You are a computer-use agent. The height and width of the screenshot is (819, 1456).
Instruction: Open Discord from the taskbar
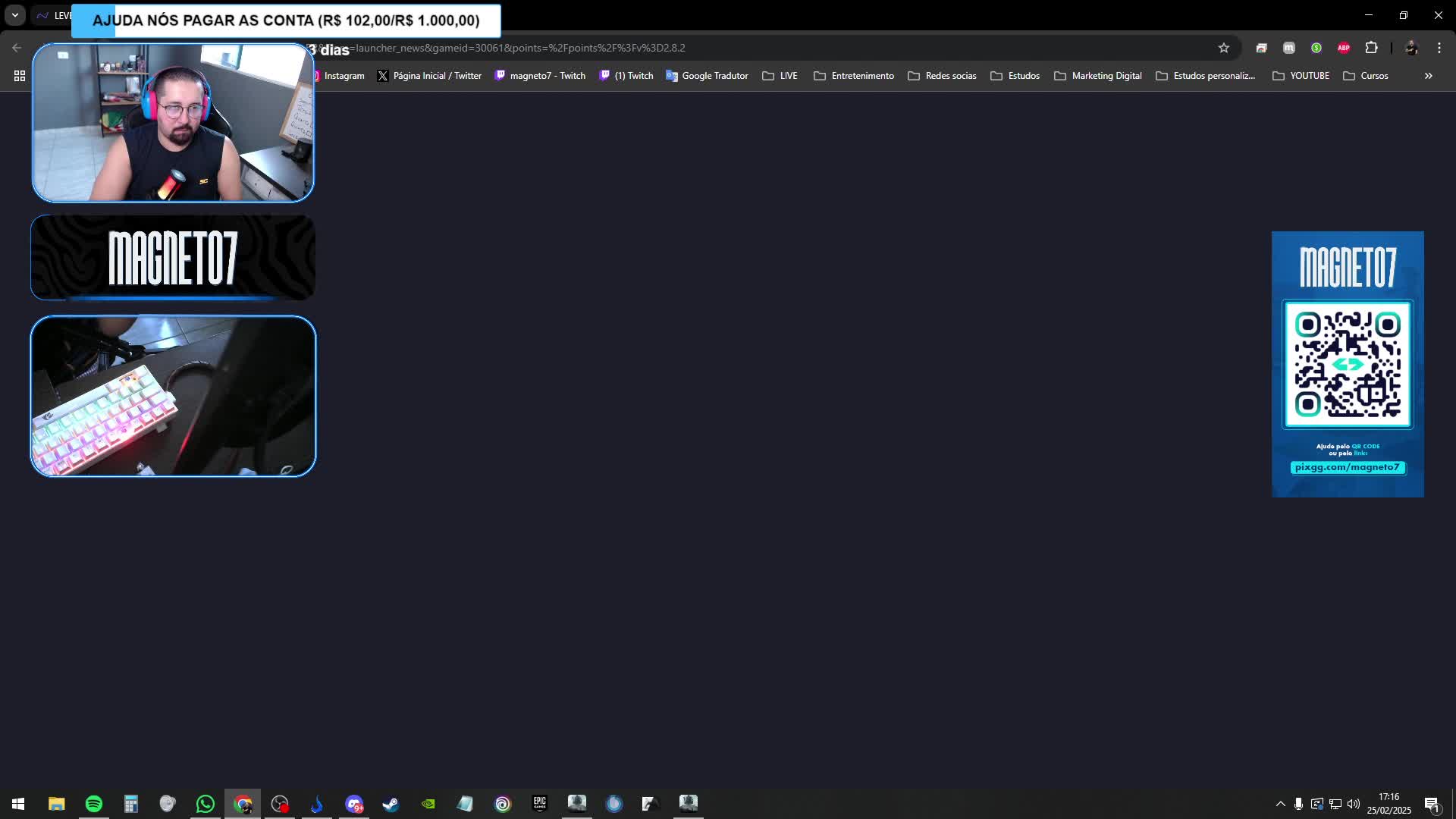354,804
